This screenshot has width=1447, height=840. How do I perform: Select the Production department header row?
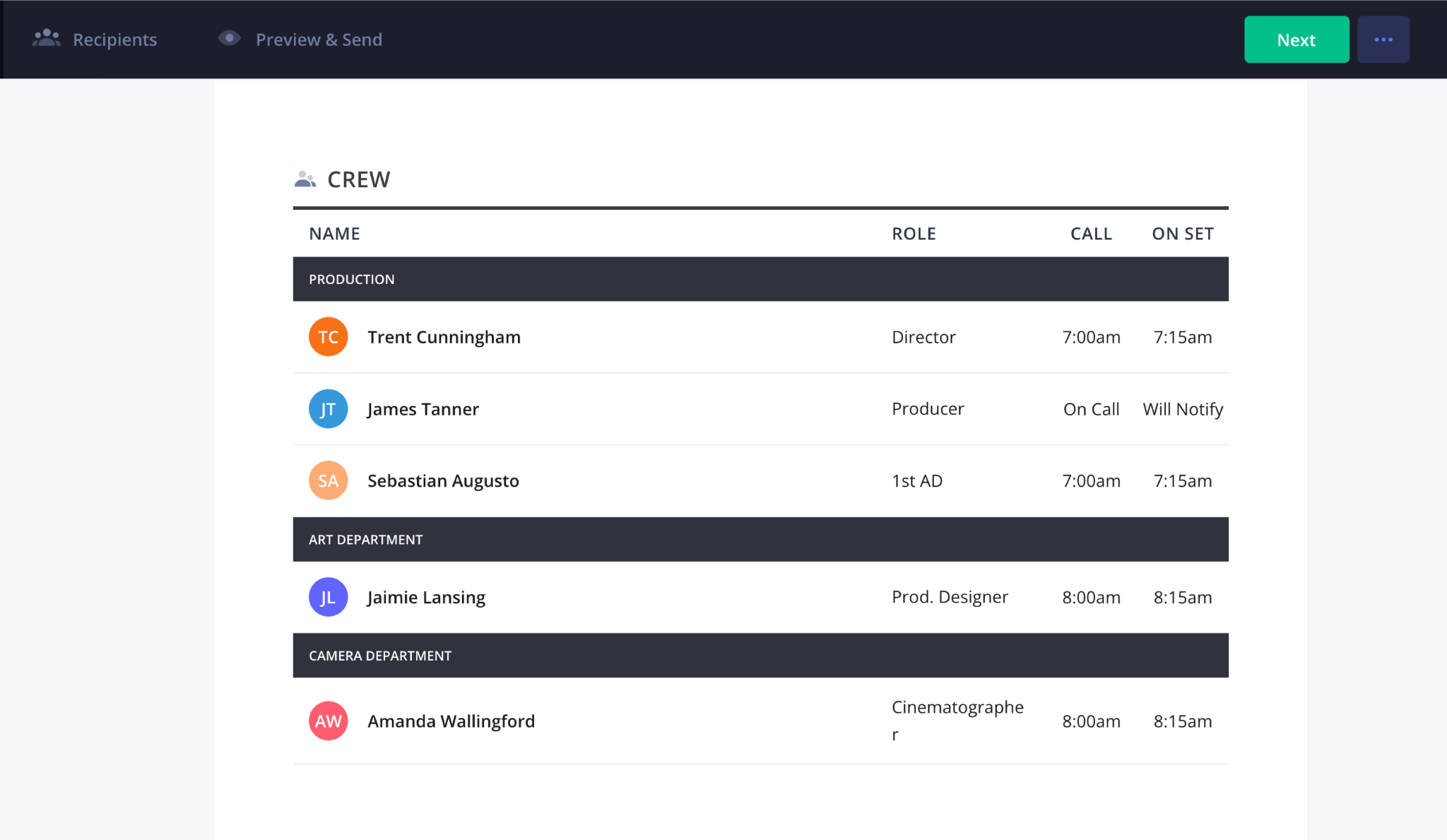[760, 279]
